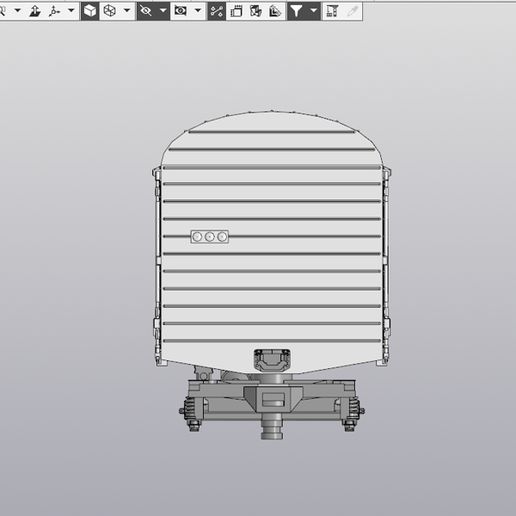Toggle the constraints display icon

click(x=217, y=11)
